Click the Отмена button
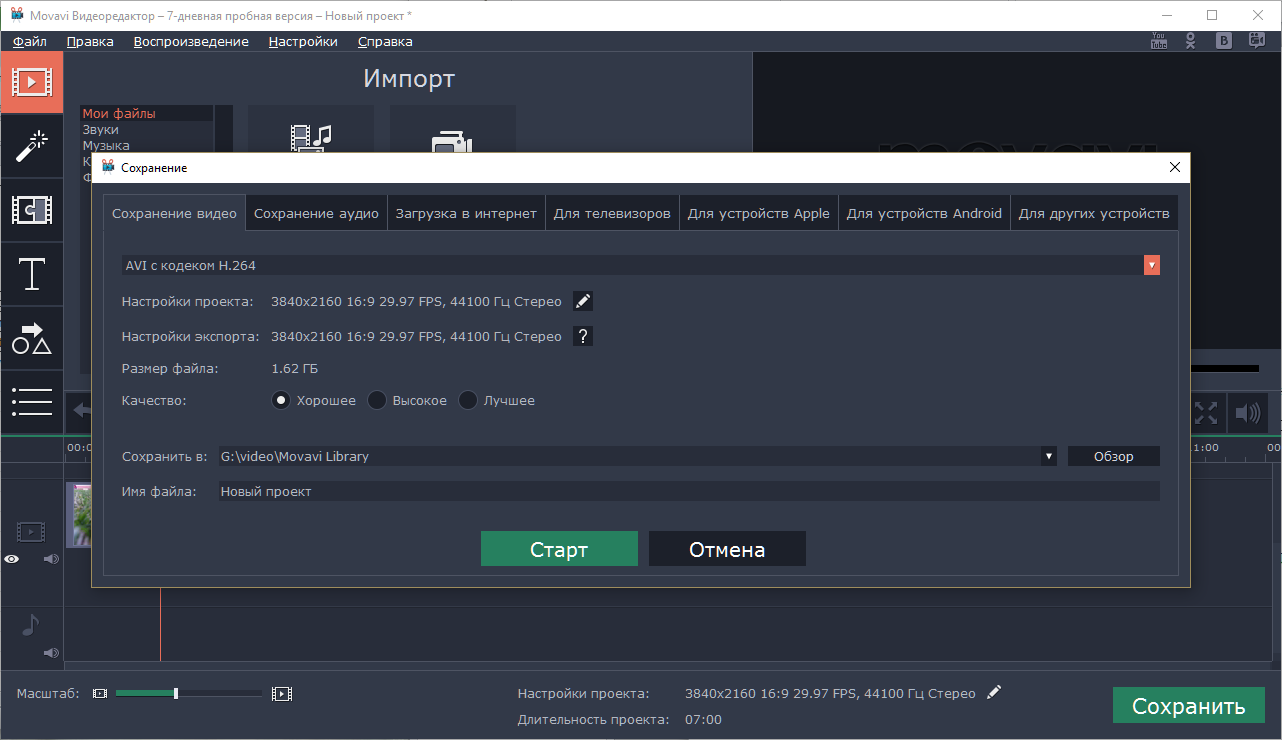1282x740 pixels. pyautogui.click(x=727, y=549)
